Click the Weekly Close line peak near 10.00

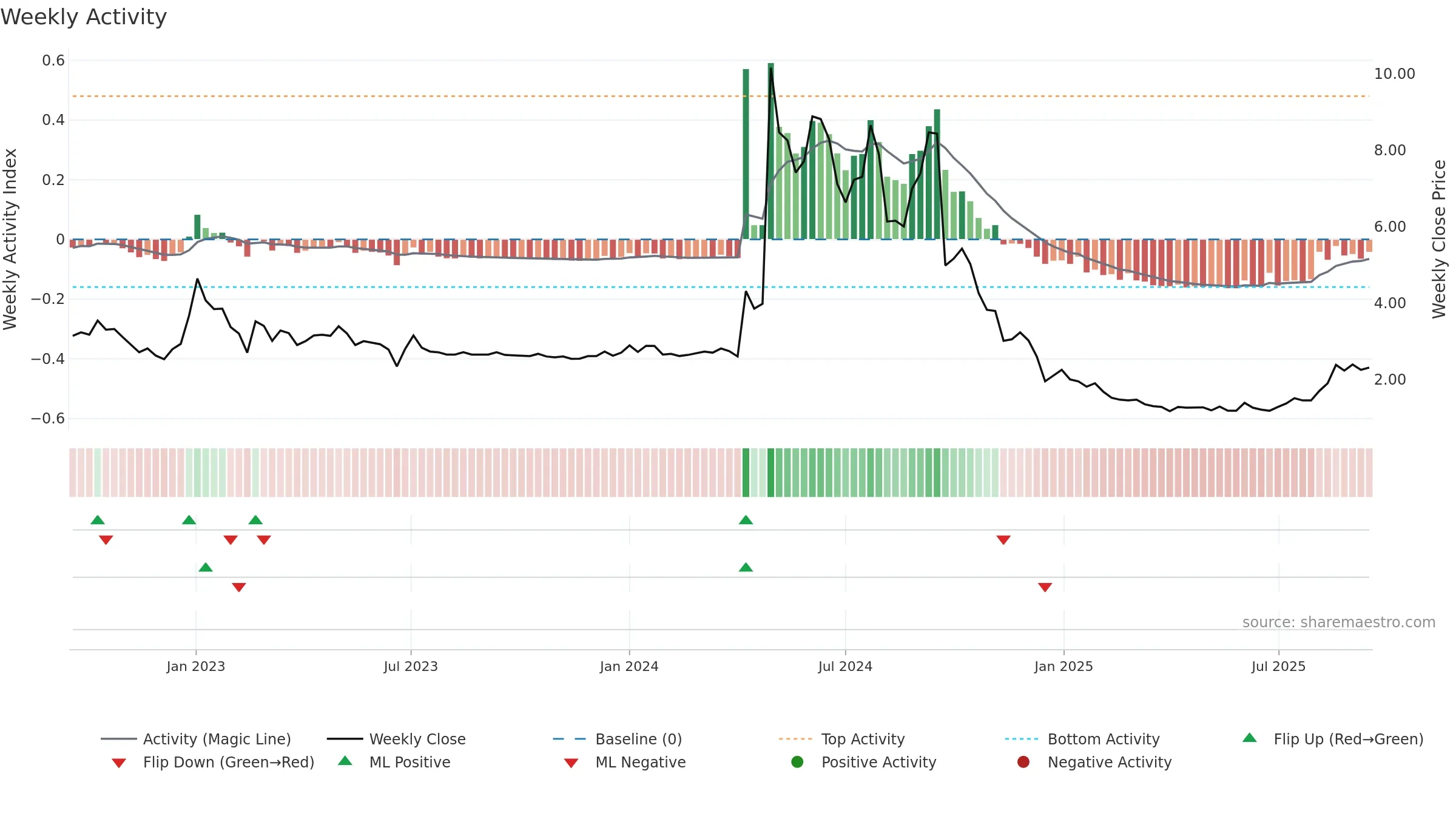[771, 68]
